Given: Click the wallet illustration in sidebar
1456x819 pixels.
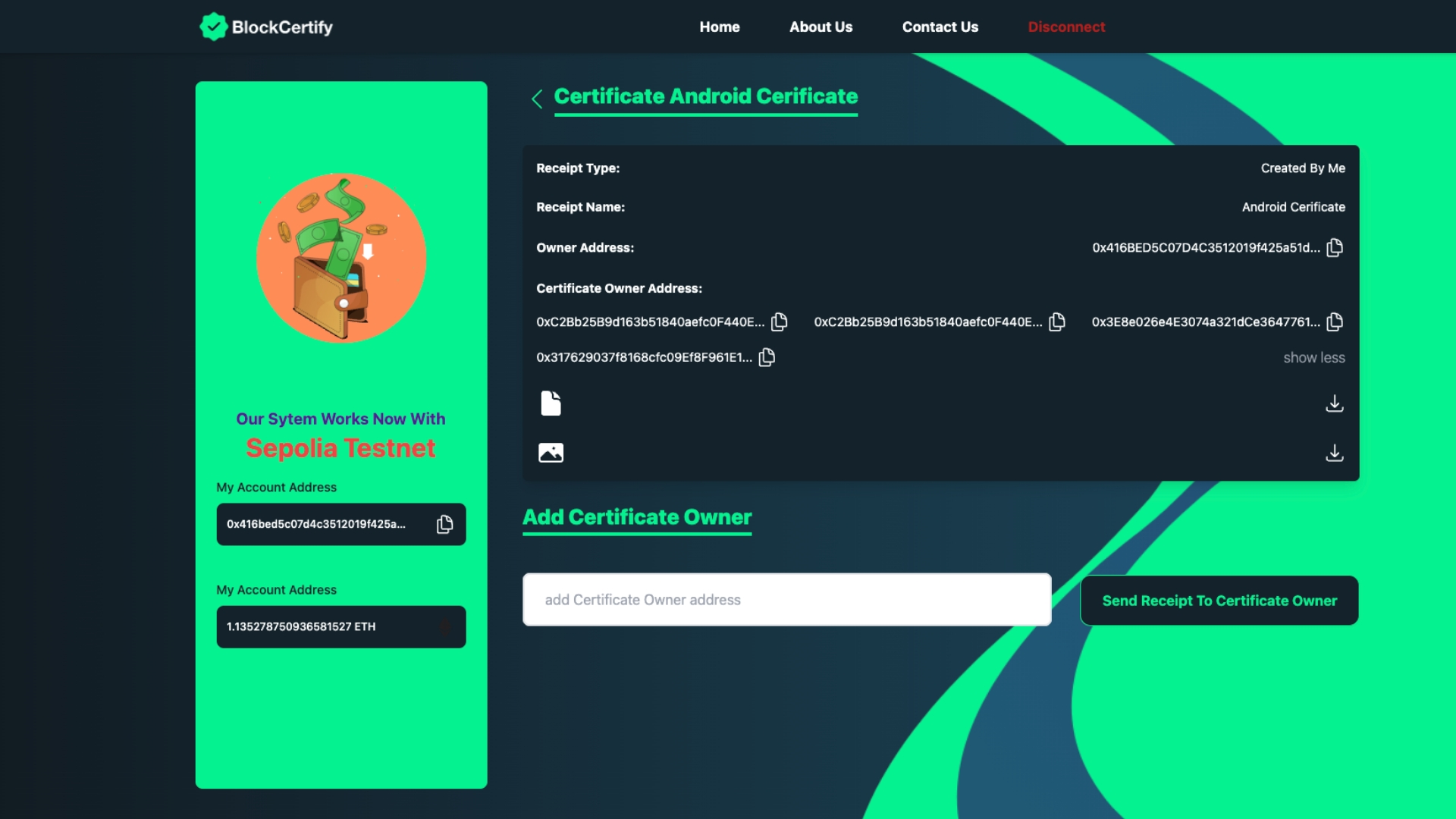Looking at the screenshot, I should click(x=341, y=258).
